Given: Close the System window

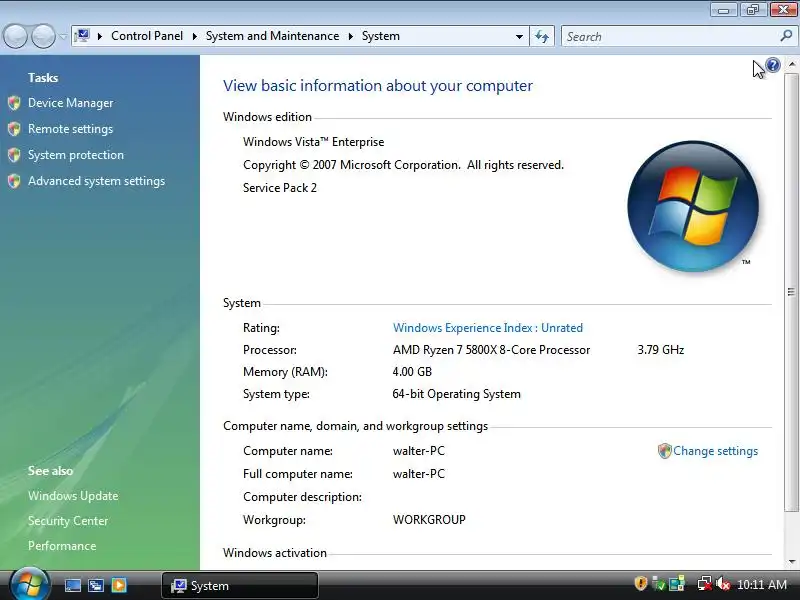Looking at the screenshot, I should 783,10.
